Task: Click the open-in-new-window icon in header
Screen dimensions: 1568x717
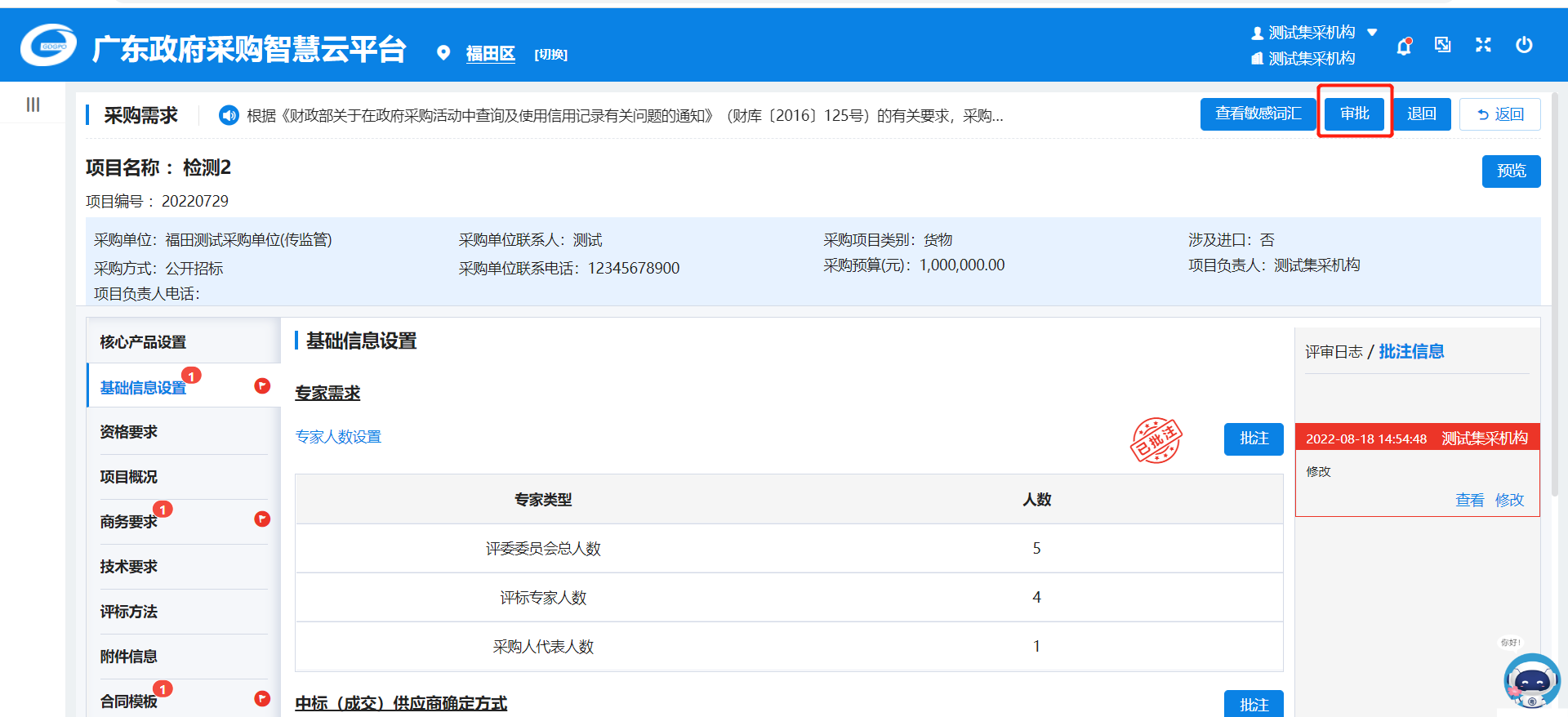Action: (1443, 45)
